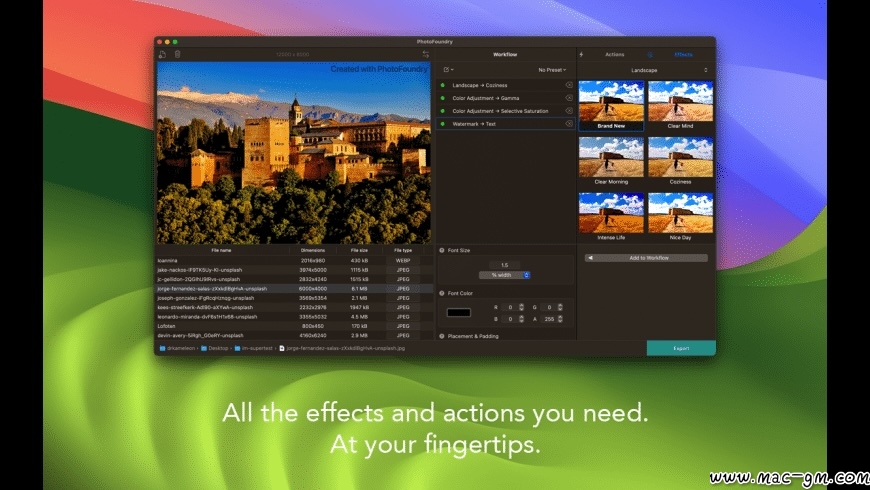Remove the Selective Saturation workflow step
870x490 pixels.
coord(569,110)
